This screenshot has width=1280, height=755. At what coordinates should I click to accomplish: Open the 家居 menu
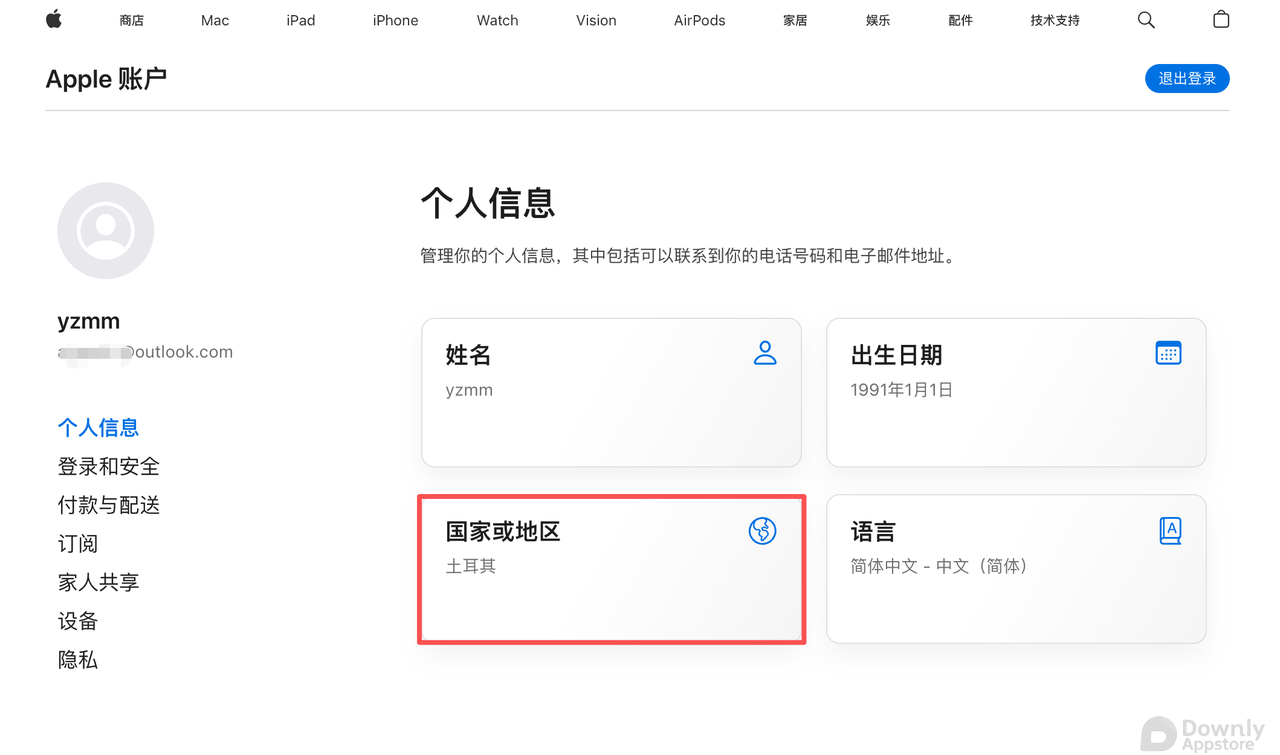click(x=795, y=20)
